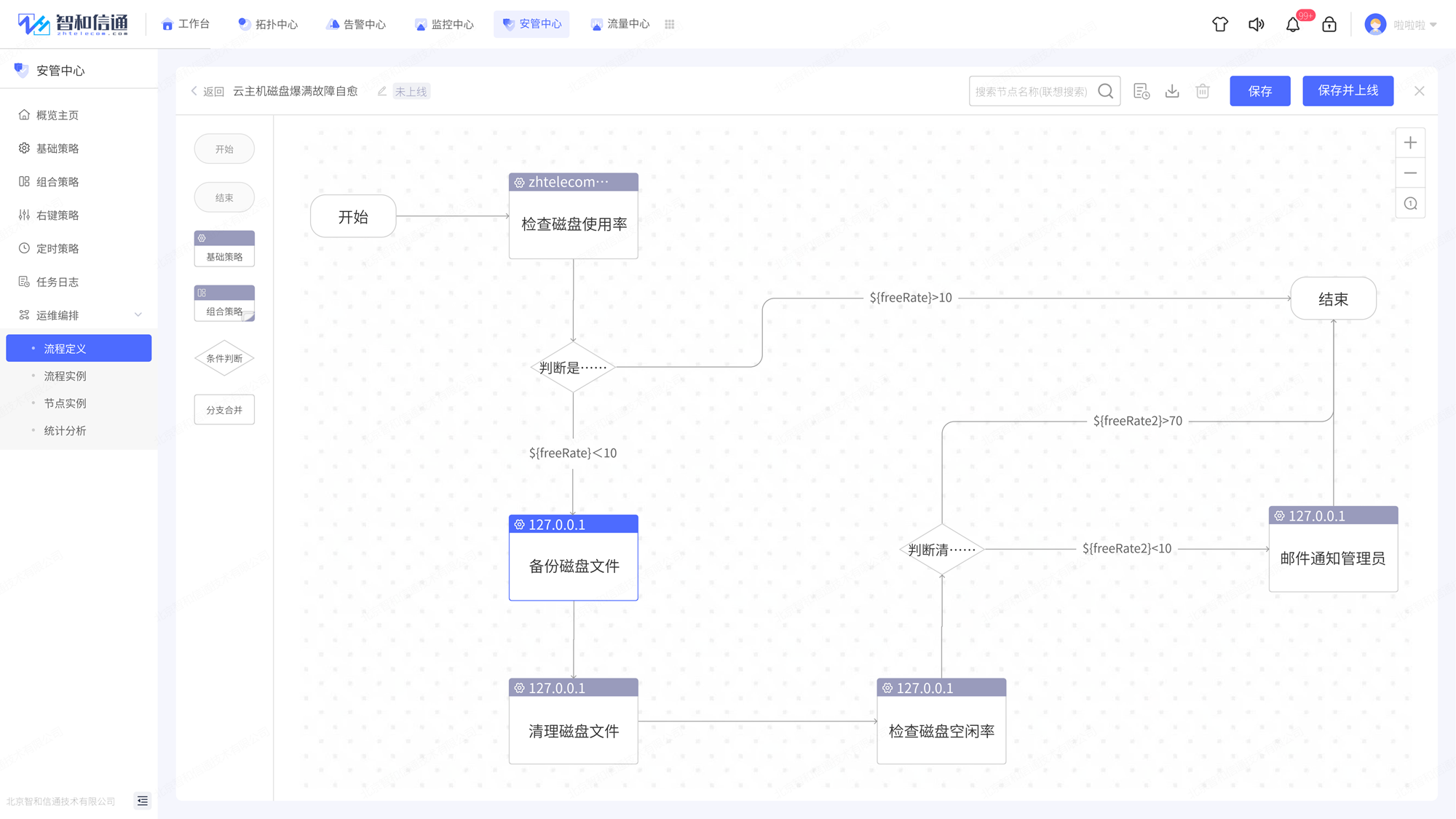Open the skin theme shirt icon
The width and height of the screenshot is (1456, 819).
(1220, 24)
